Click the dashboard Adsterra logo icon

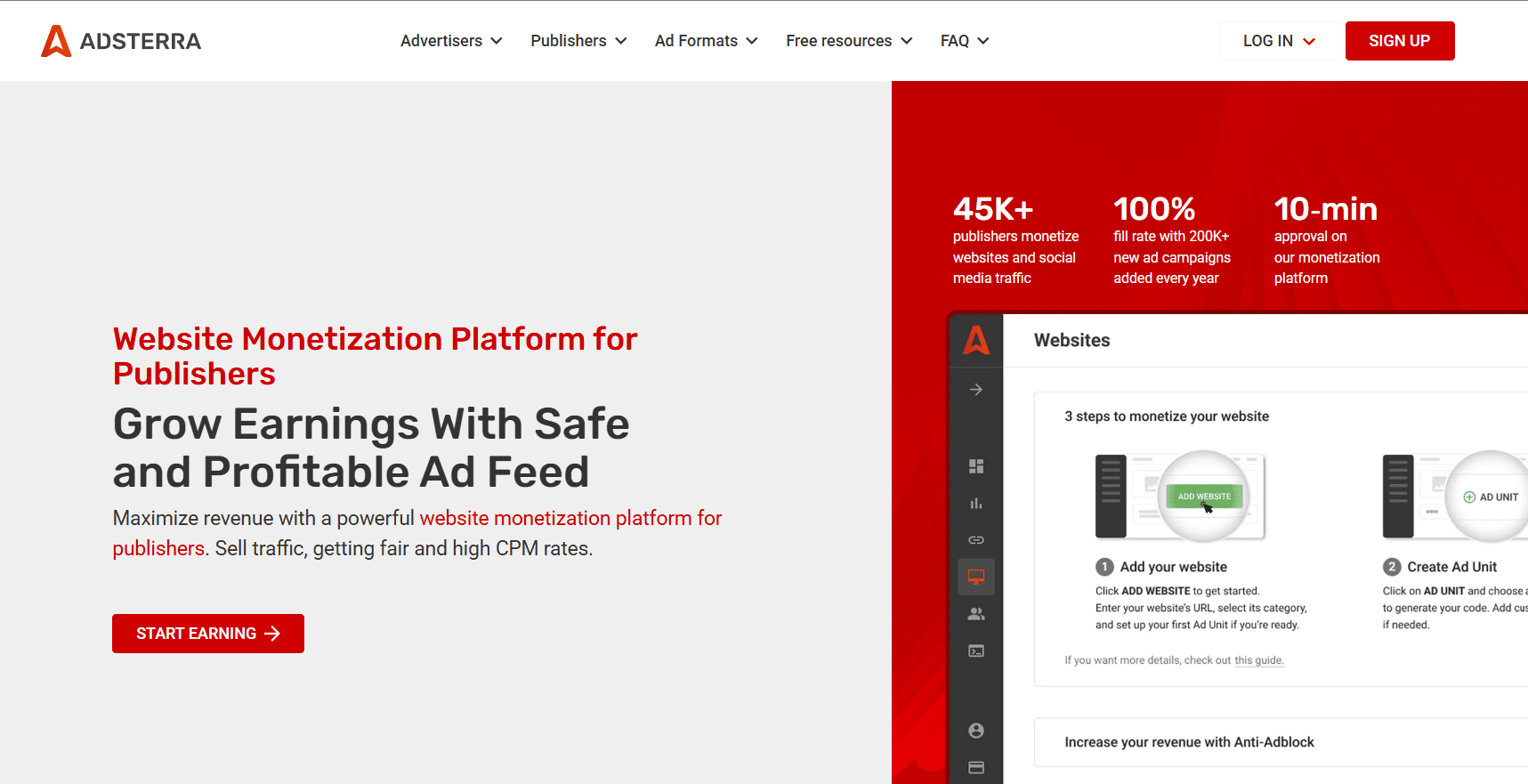coord(976,340)
